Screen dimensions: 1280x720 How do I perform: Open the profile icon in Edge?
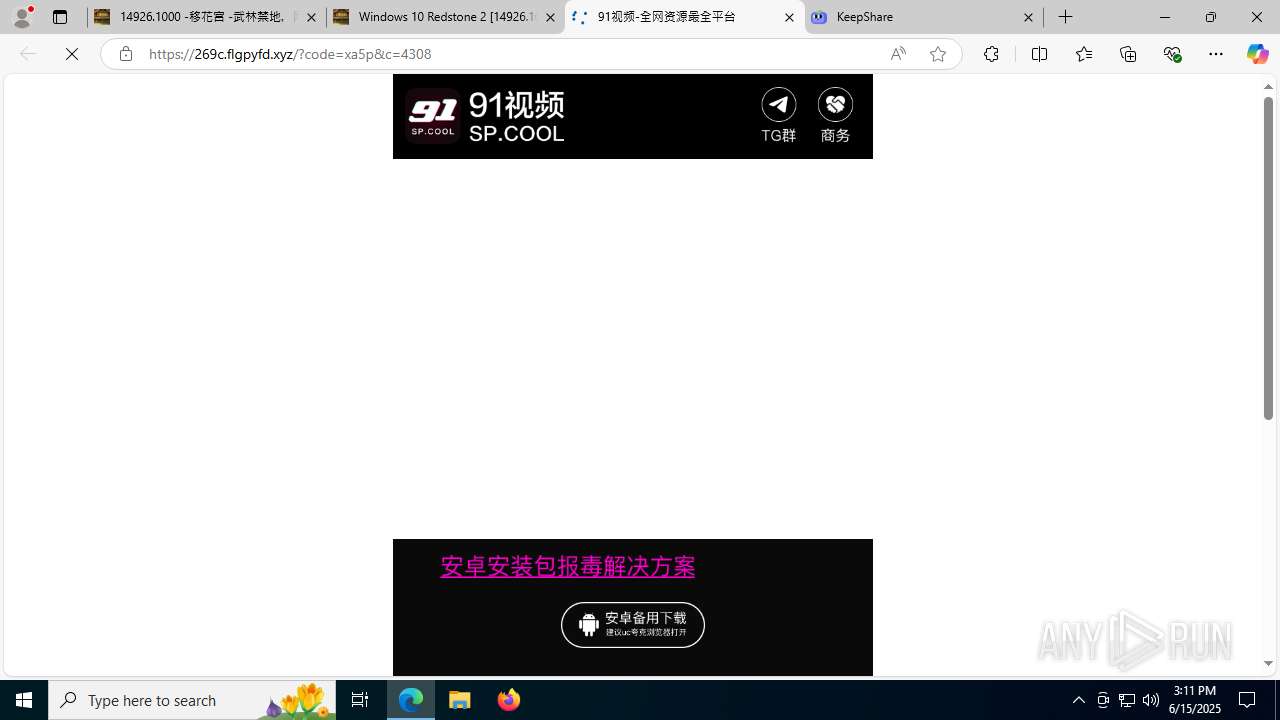click(x=22, y=17)
